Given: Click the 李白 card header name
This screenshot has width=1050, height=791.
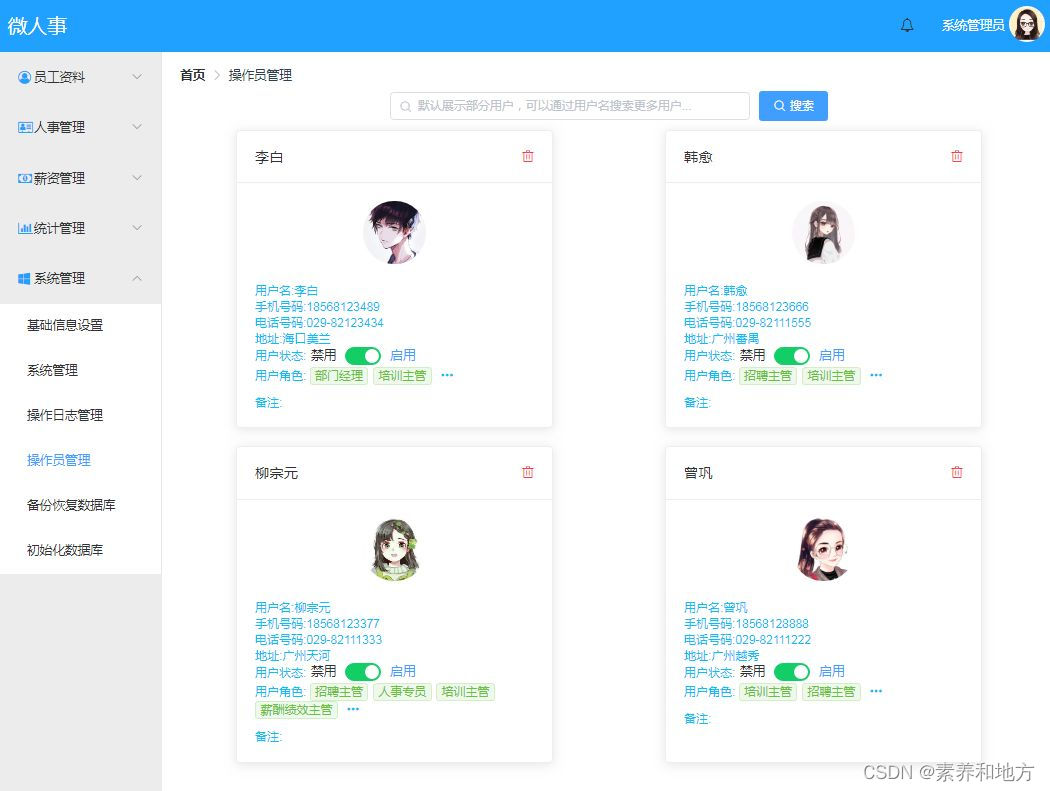Looking at the screenshot, I should pyautogui.click(x=269, y=157).
